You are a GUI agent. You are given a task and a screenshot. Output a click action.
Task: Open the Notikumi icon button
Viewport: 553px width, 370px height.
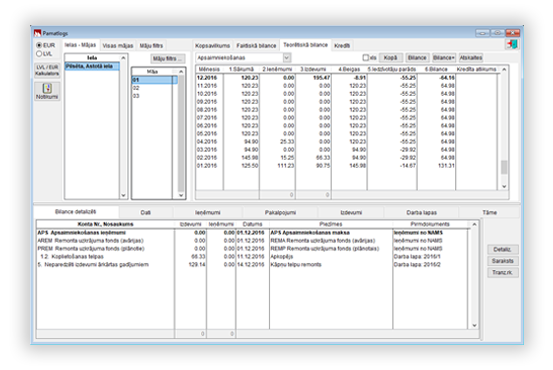click(x=47, y=91)
